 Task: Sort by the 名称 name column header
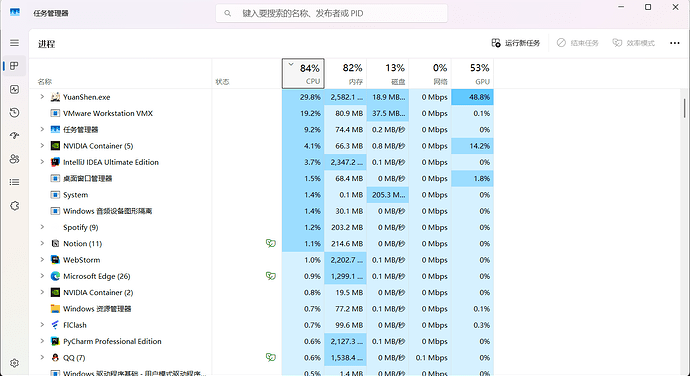[x=120, y=74]
